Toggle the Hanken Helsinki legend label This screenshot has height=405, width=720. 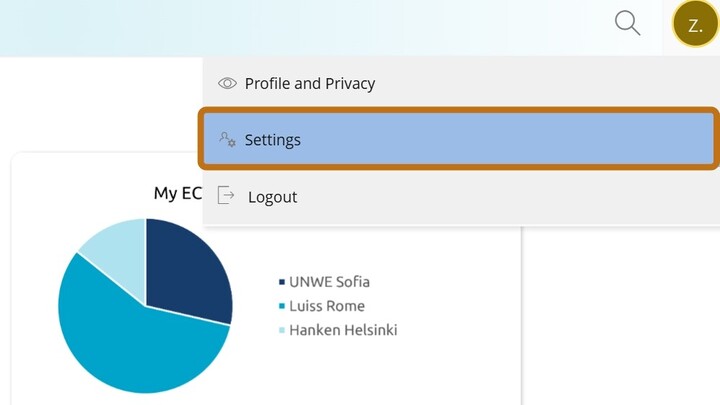pyautogui.click(x=343, y=330)
